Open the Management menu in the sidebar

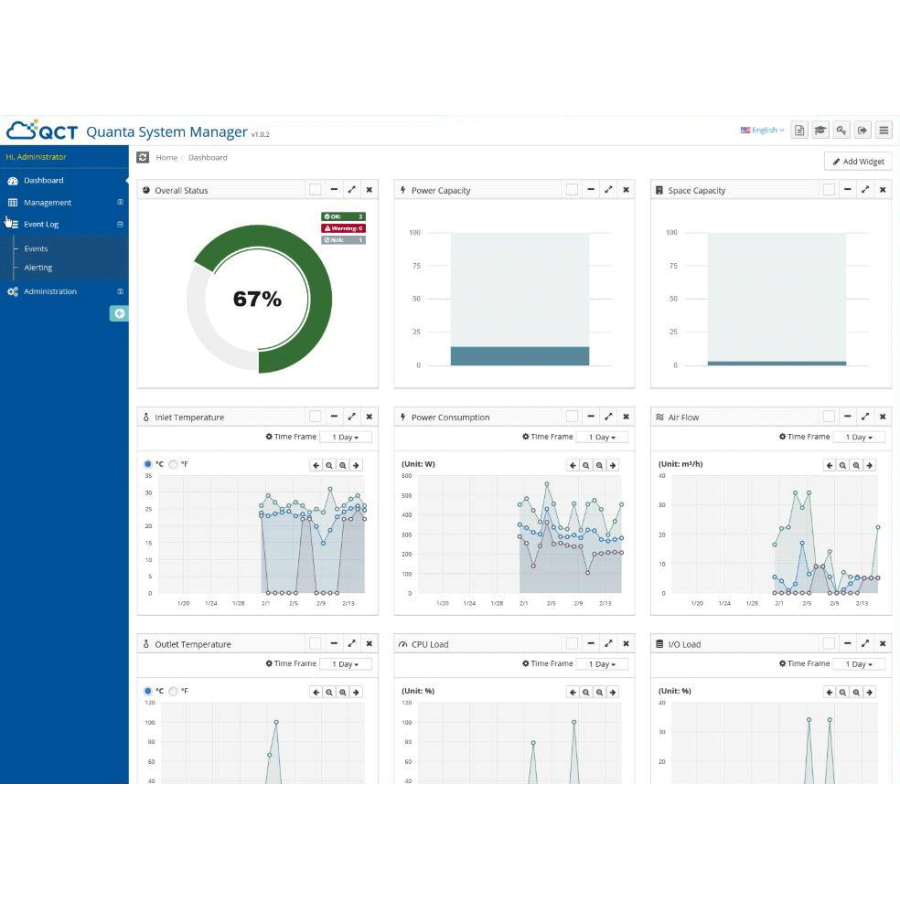(x=47, y=203)
